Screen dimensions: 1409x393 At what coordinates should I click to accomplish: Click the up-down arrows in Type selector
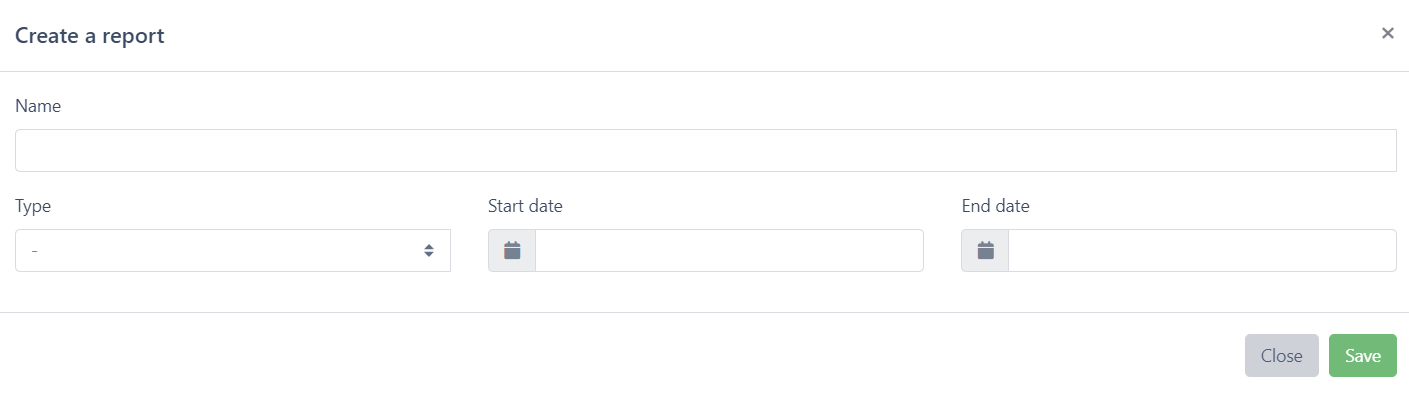point(429,250)
